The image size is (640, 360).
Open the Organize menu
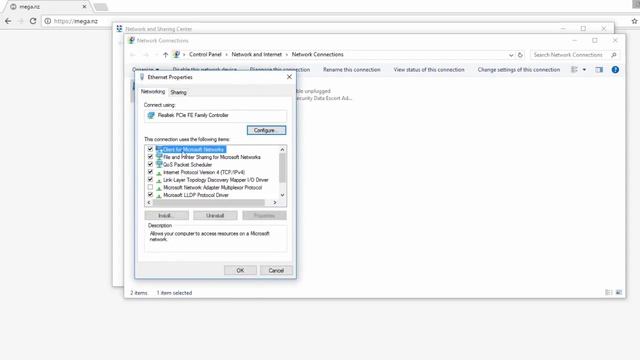pyautogui.click(x=145, y=70)
